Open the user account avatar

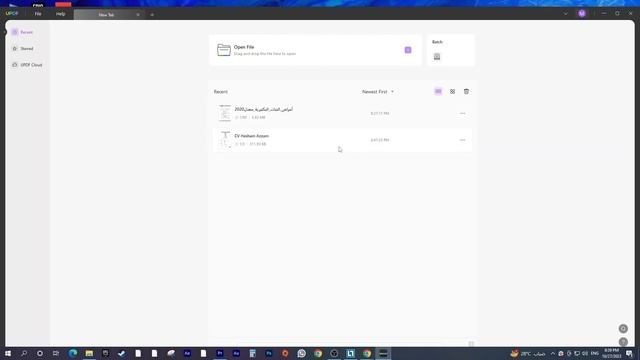[x=582, y=13]
